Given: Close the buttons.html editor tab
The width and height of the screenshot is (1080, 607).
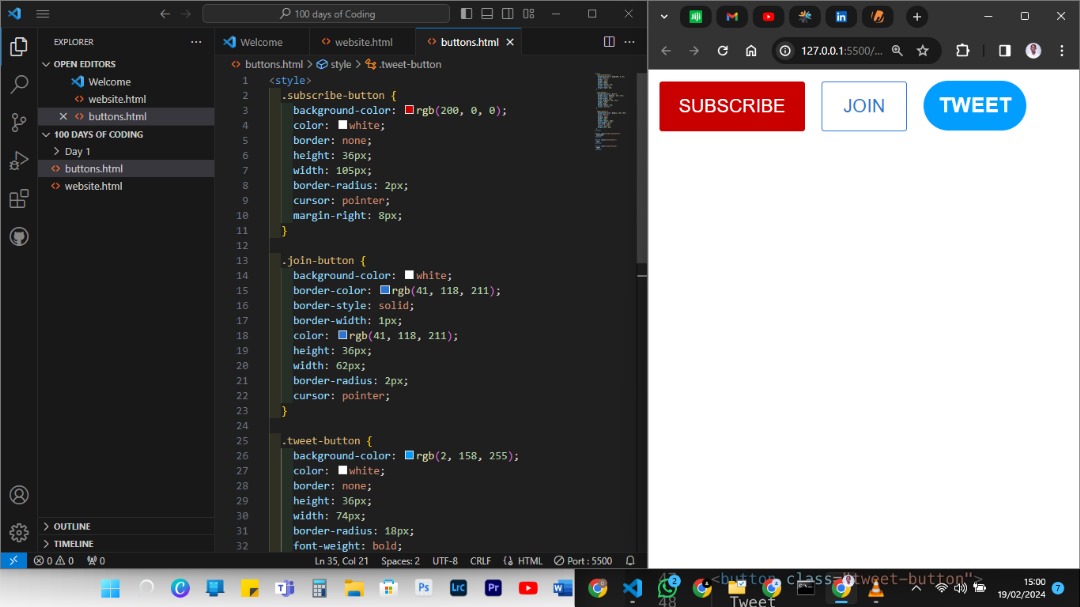Looking at the screenshot, I should 510,42.
